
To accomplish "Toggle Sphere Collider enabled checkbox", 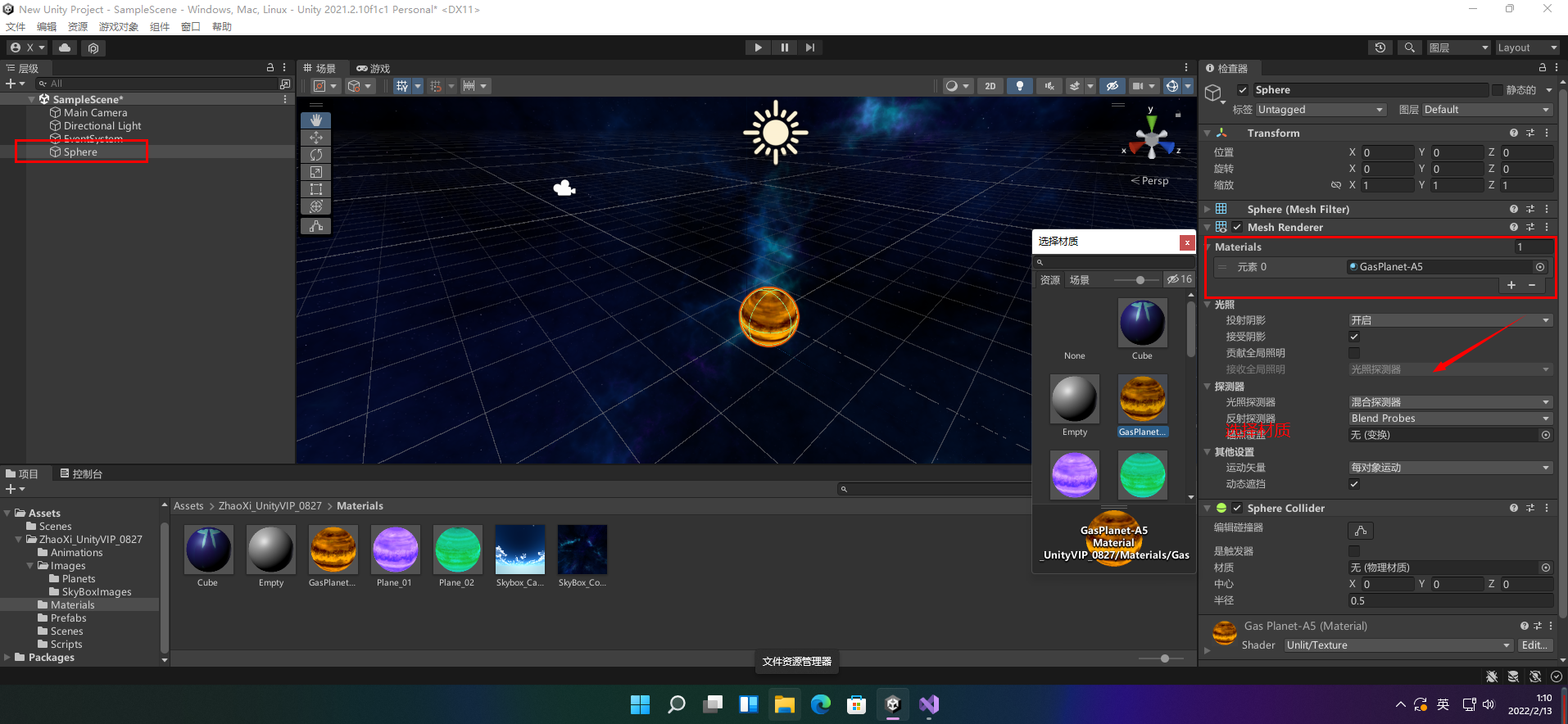I will point(1237,508).
